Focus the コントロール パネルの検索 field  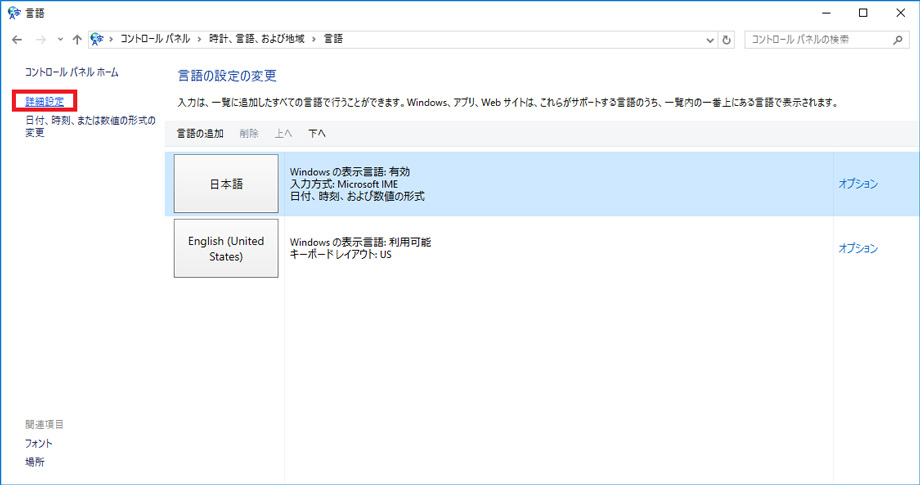[x=827, y=39]
